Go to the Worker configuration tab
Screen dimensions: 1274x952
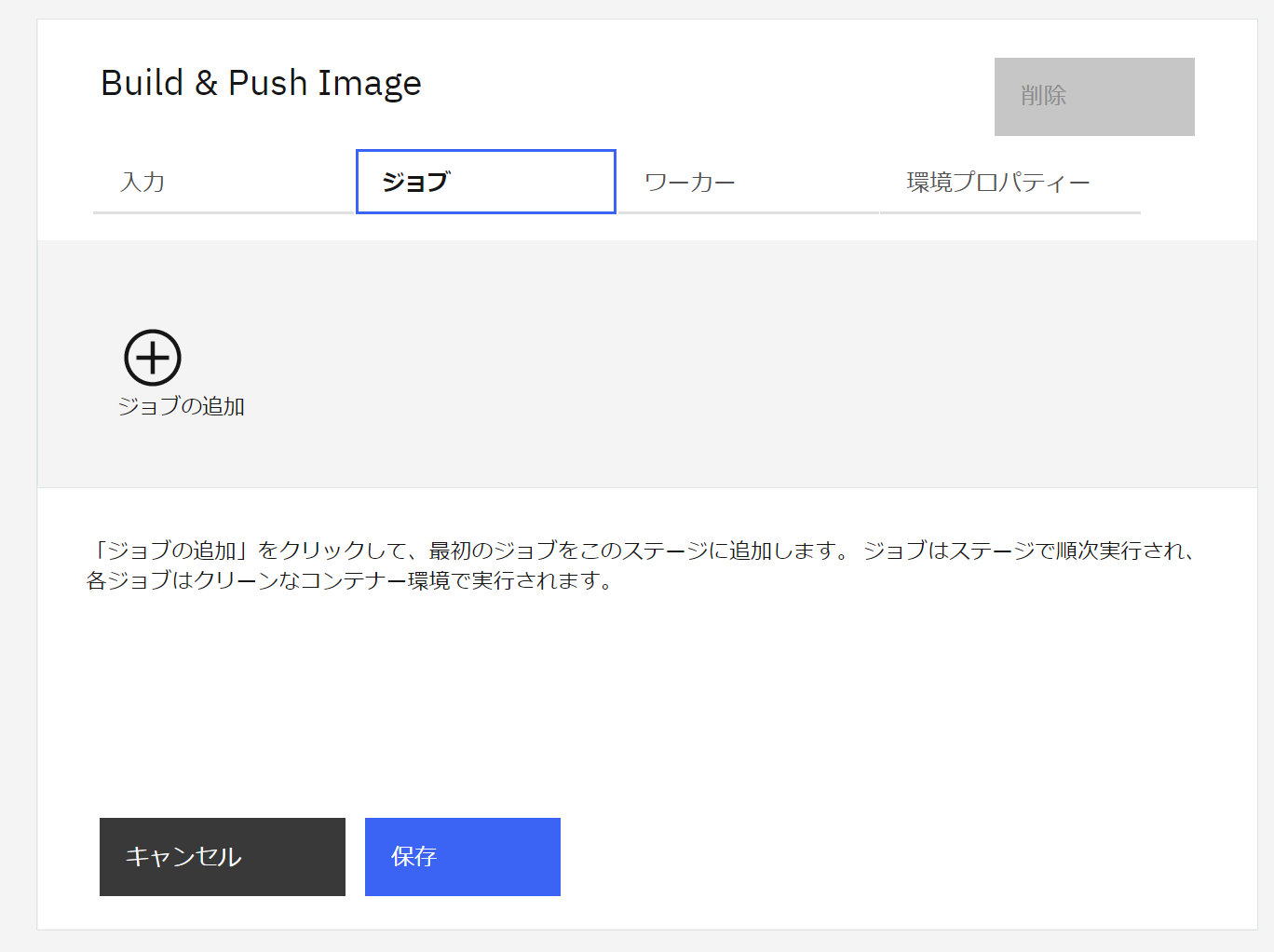tap(689, 182)
